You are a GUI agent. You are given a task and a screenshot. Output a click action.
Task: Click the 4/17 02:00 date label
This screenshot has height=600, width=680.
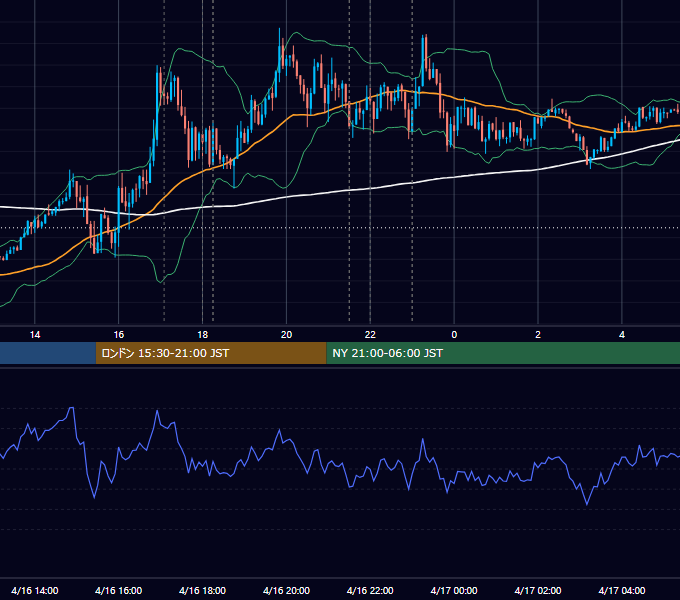pos(538,590)
